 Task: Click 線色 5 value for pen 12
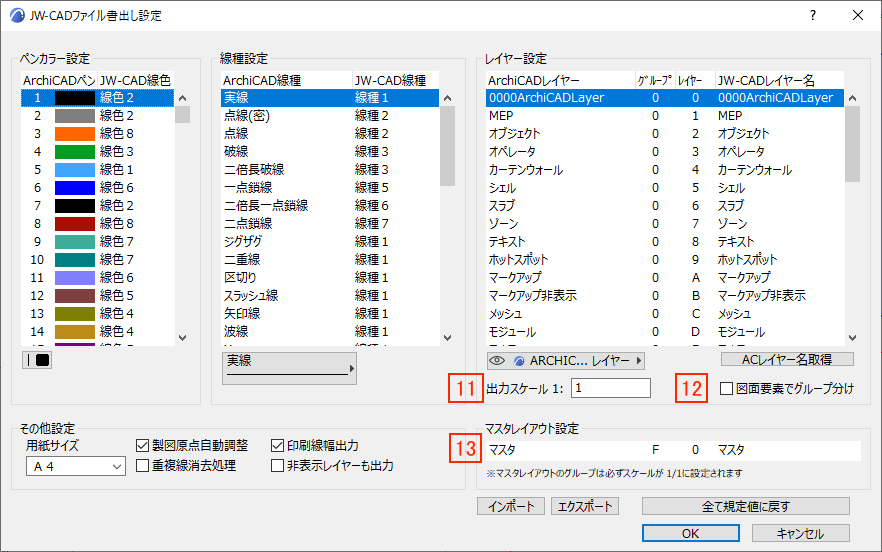pyautogui.click(x=116, y=296)
